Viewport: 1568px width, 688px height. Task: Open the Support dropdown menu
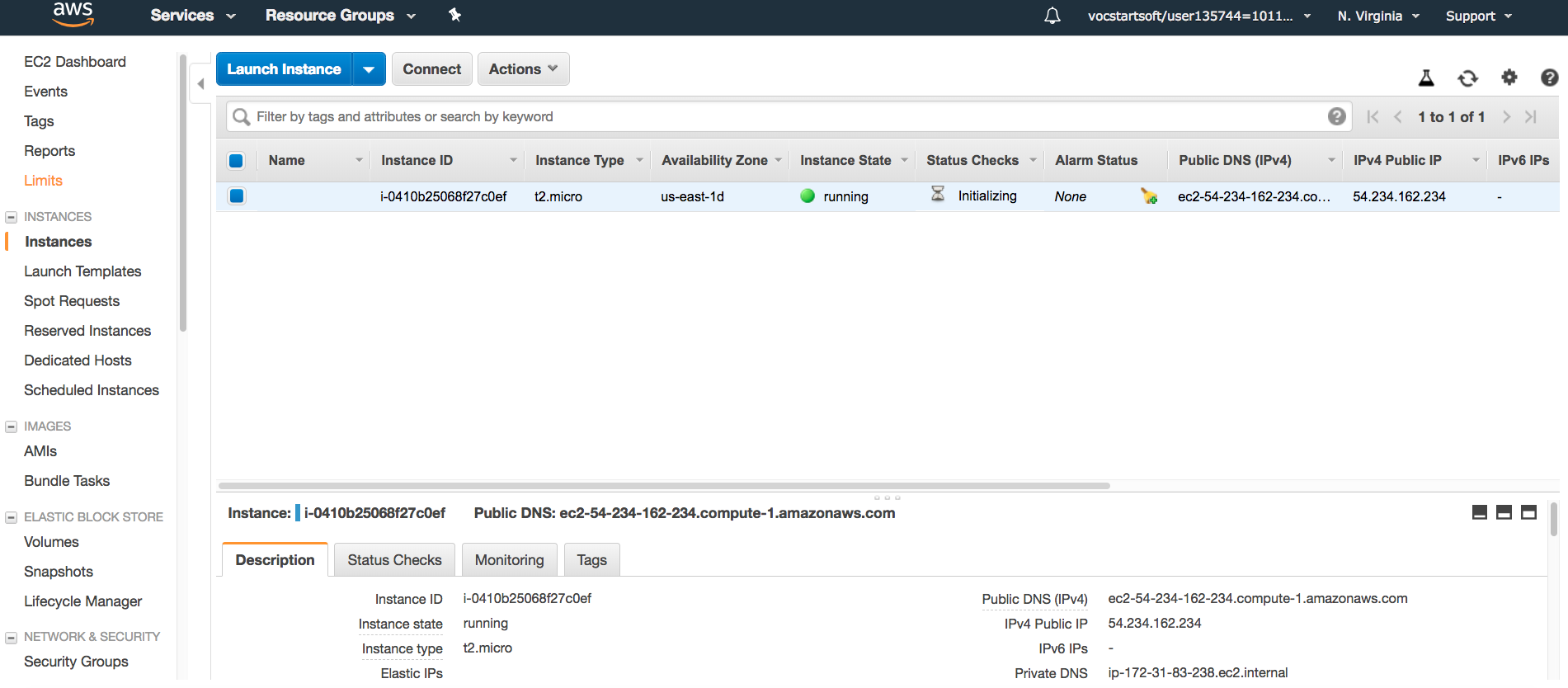pyautogui.click(x=1478, y=16)
